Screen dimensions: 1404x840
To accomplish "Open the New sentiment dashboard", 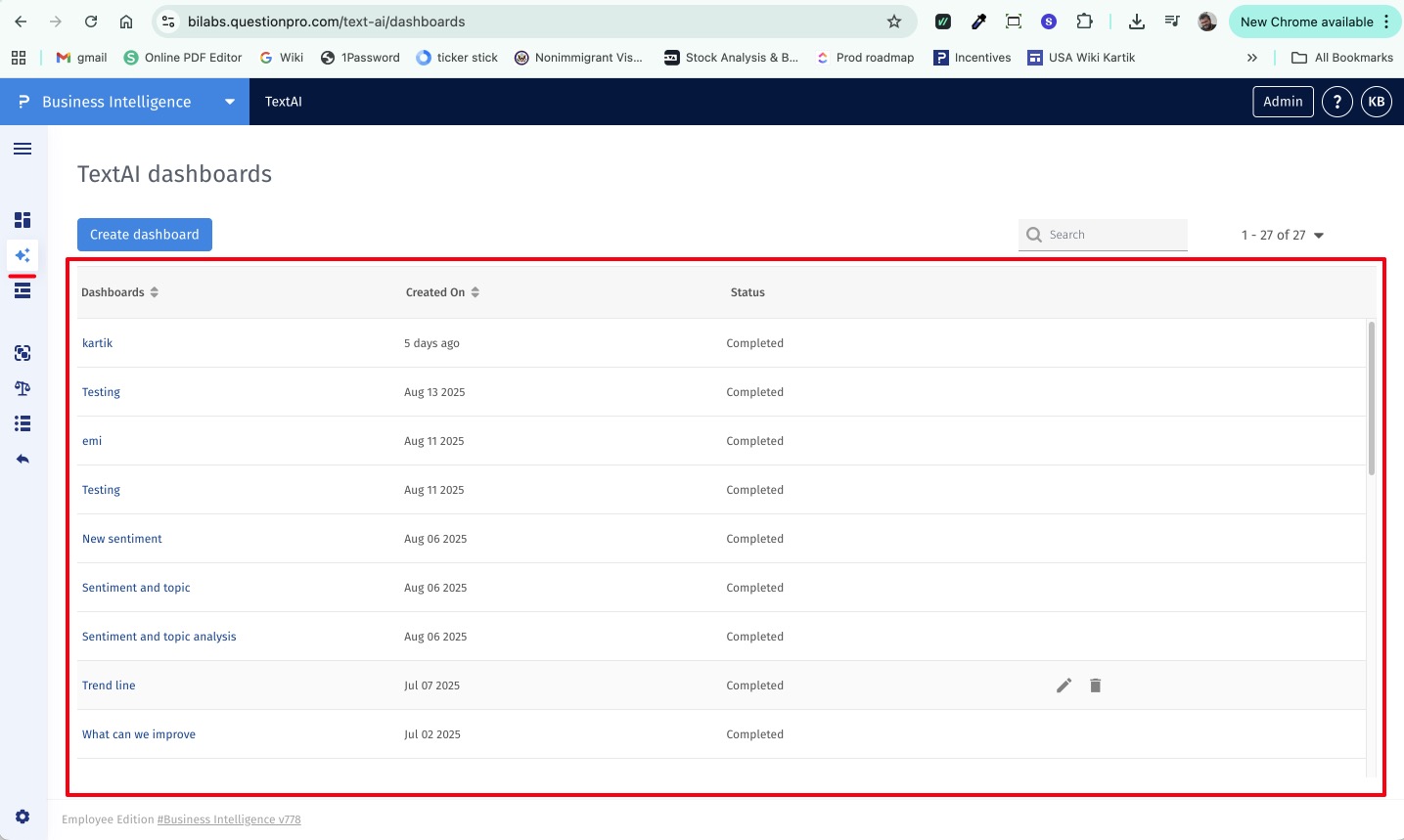I will coord(122,539).
